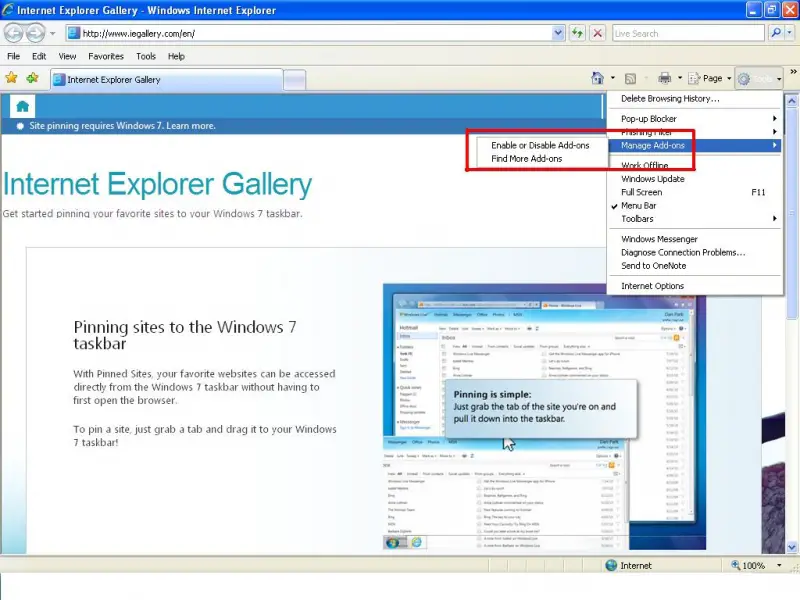This screenshot has width=800, height=600.
Task: Select Delete Browsing History menu item
Action: pyautogui.click(x=695, y=98)
